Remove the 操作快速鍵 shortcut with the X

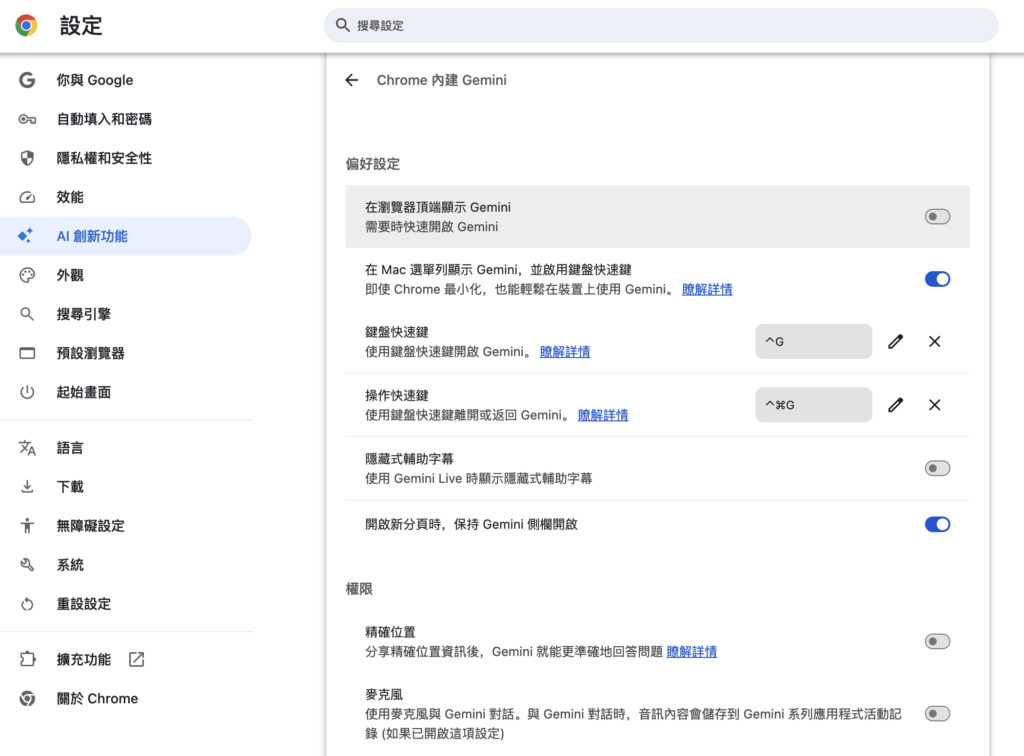[935, 405]
